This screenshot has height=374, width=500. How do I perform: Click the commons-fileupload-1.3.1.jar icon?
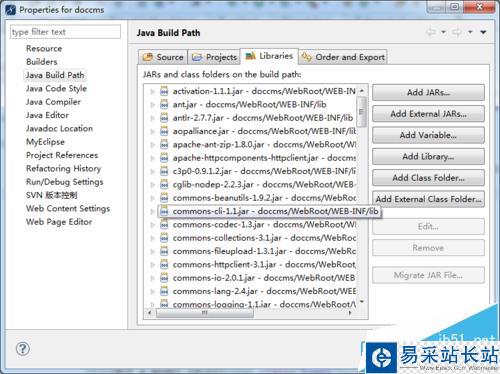(164, 251)
